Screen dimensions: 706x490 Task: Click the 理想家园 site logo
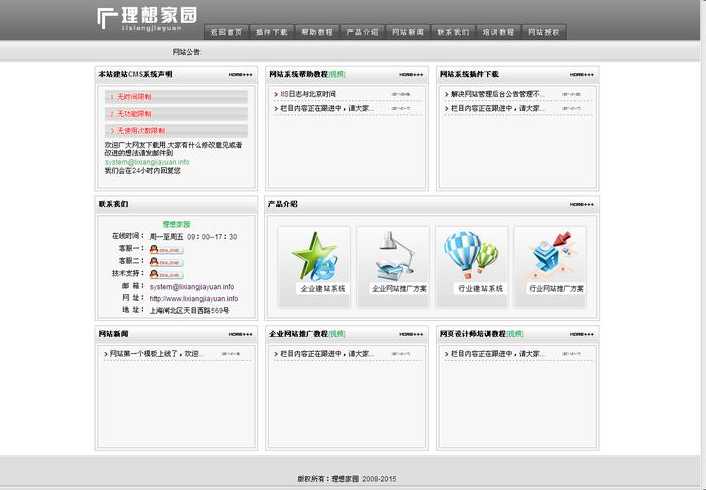147,19
